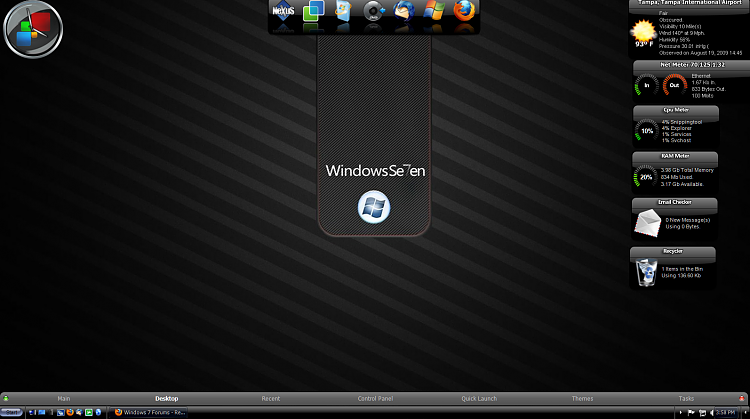Click the round clock widget

[x=33, y=29]
